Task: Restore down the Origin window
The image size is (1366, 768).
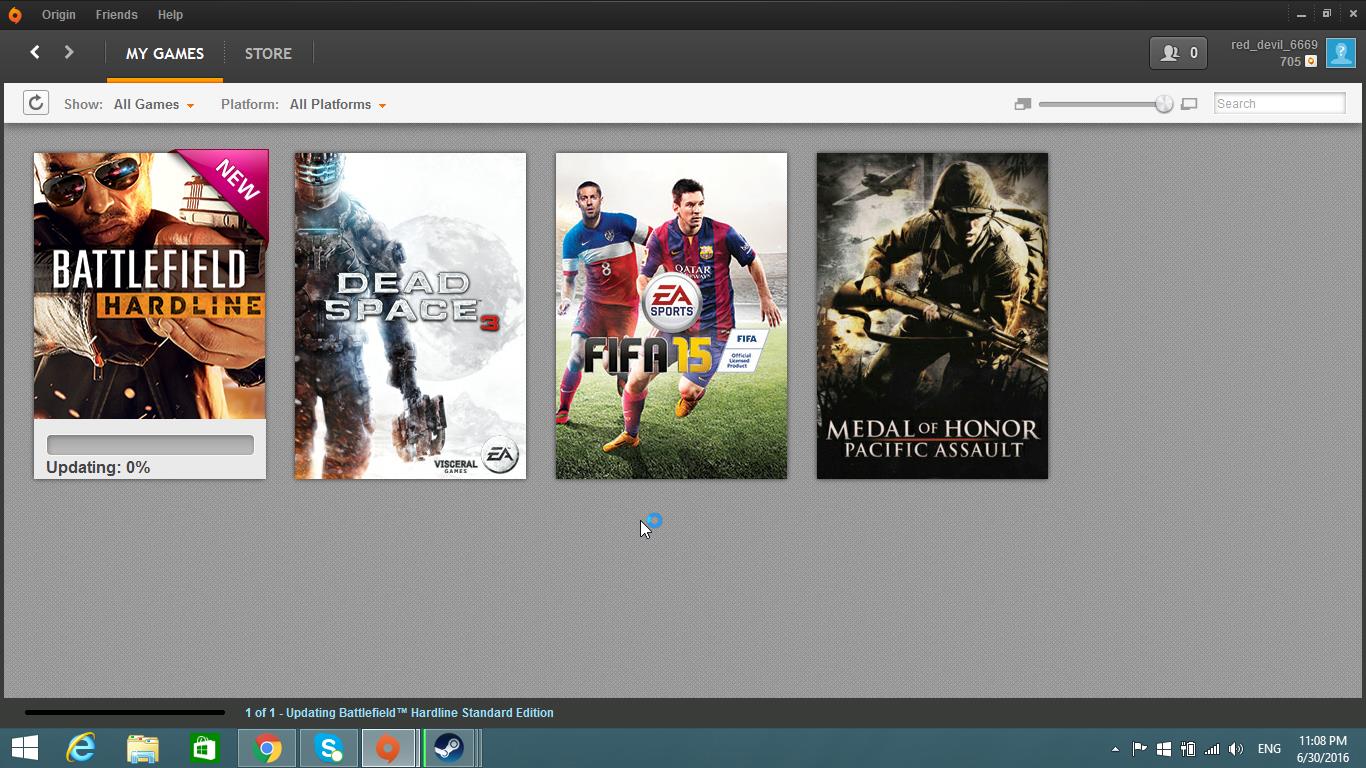Action: click(1327, 14)
